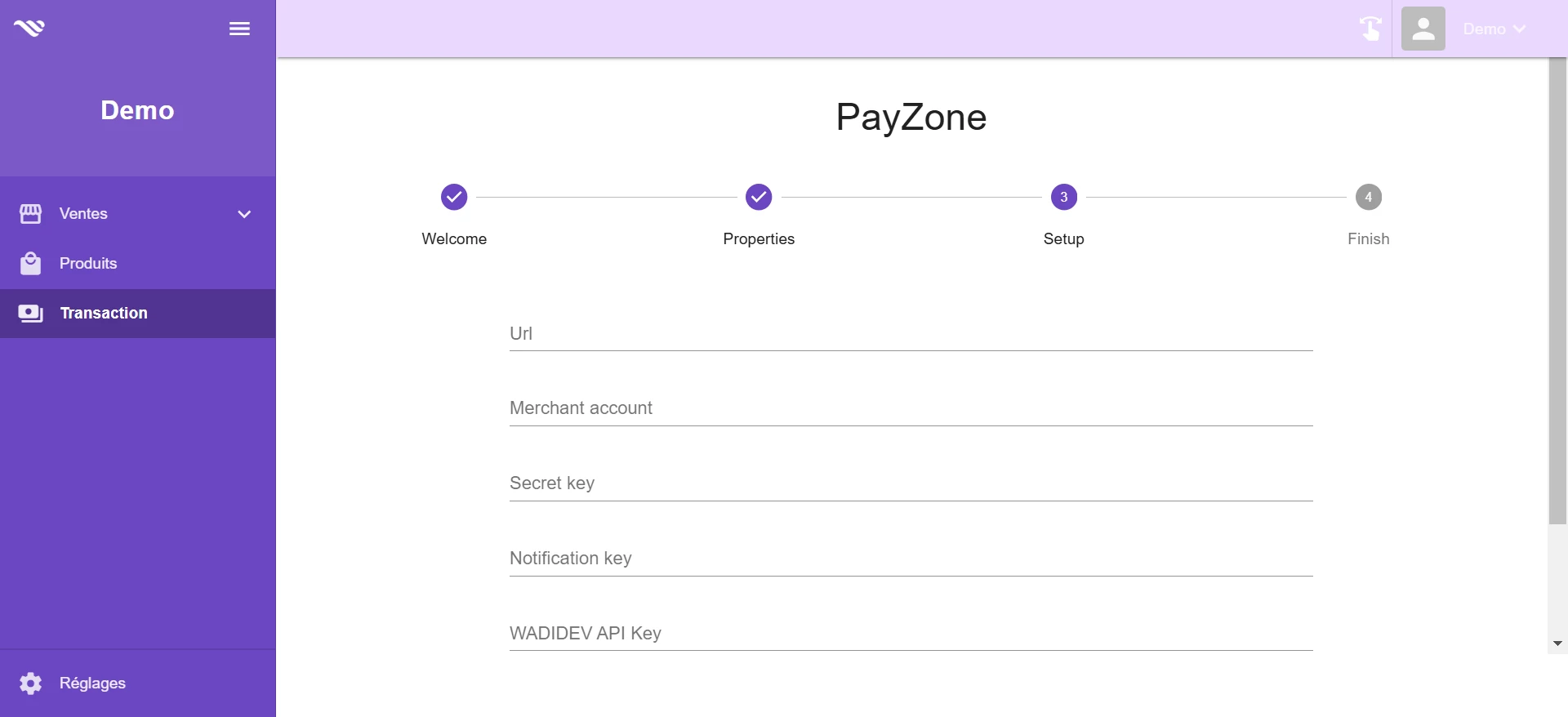Select step 3 Setup circle

coord(1064,197)
